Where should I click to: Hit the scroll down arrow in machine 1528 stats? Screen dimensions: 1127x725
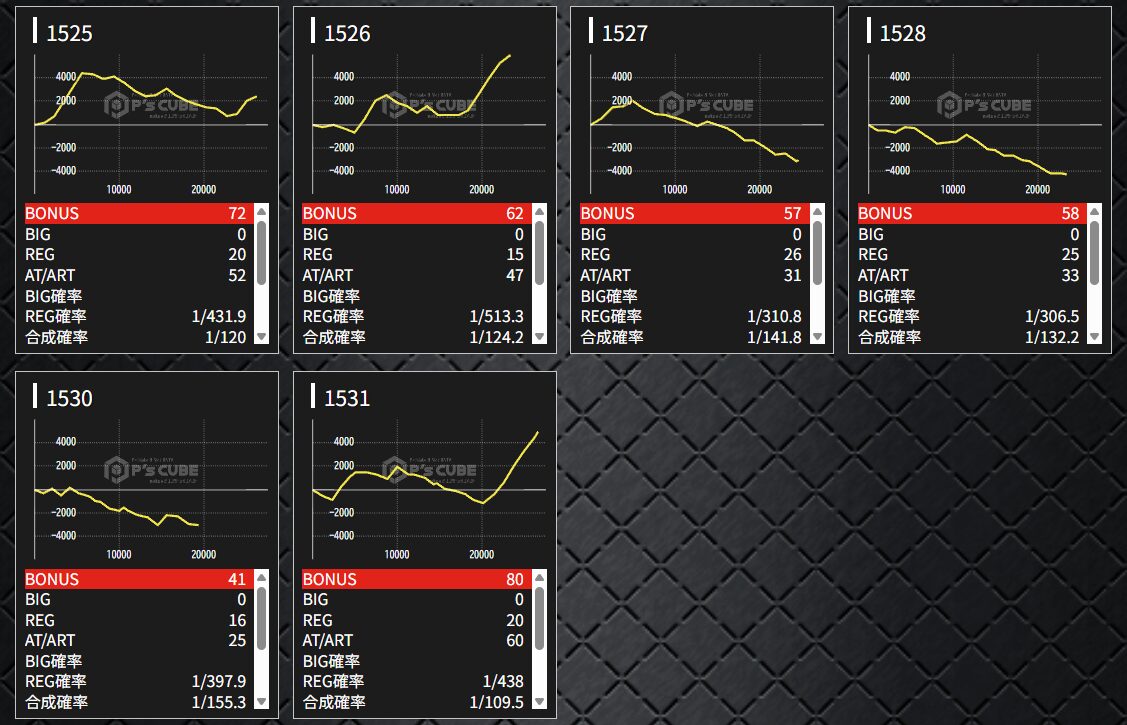tap(1095, 338)
